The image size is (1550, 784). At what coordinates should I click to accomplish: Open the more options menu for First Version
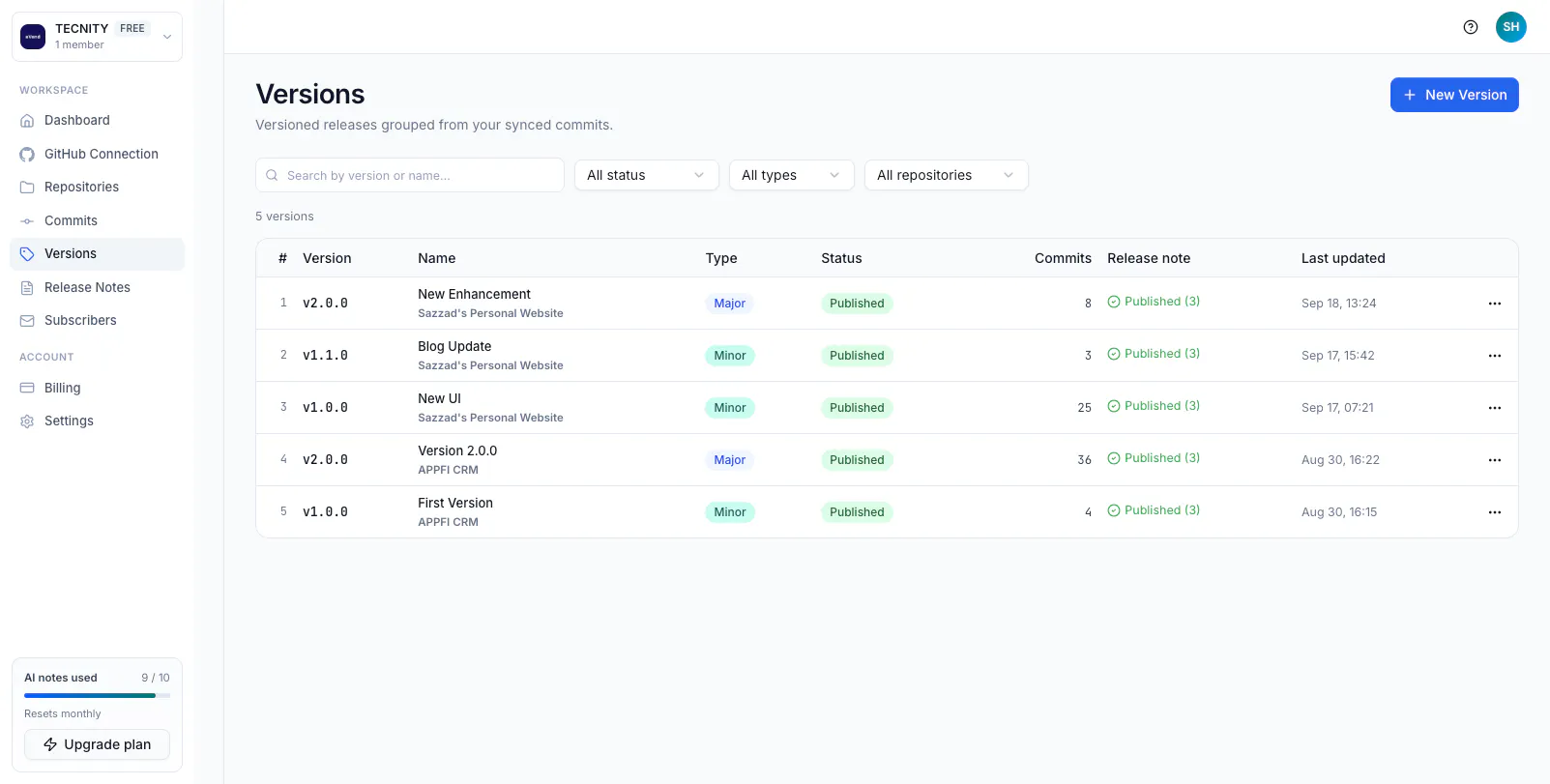[x=1495, y=512]
